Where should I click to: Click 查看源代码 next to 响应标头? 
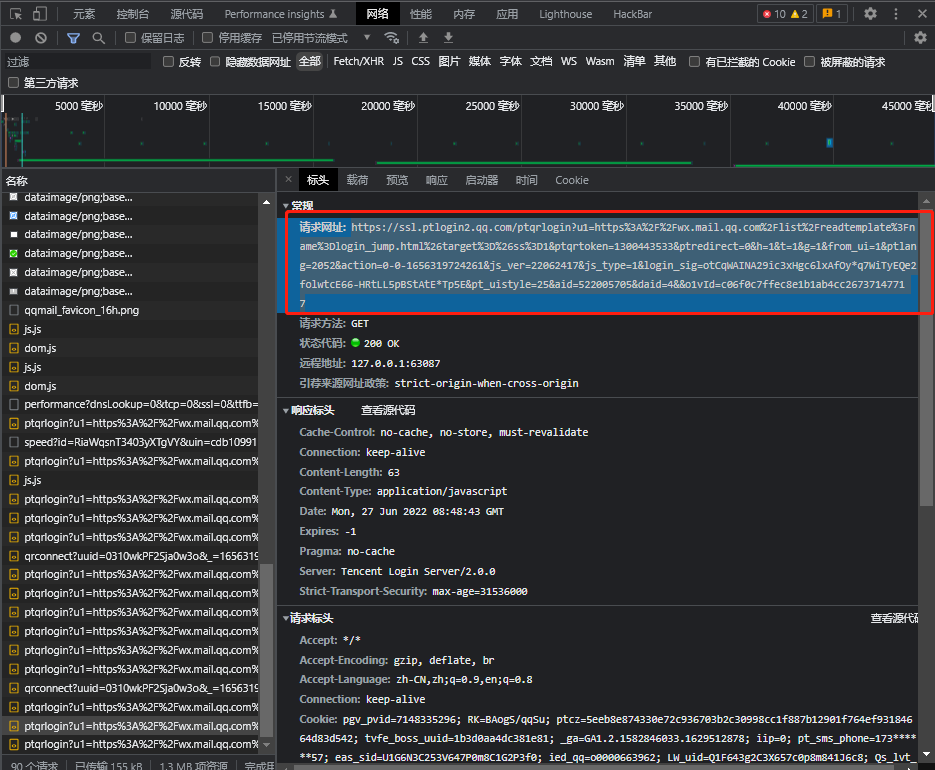click(x=387, y=411)
